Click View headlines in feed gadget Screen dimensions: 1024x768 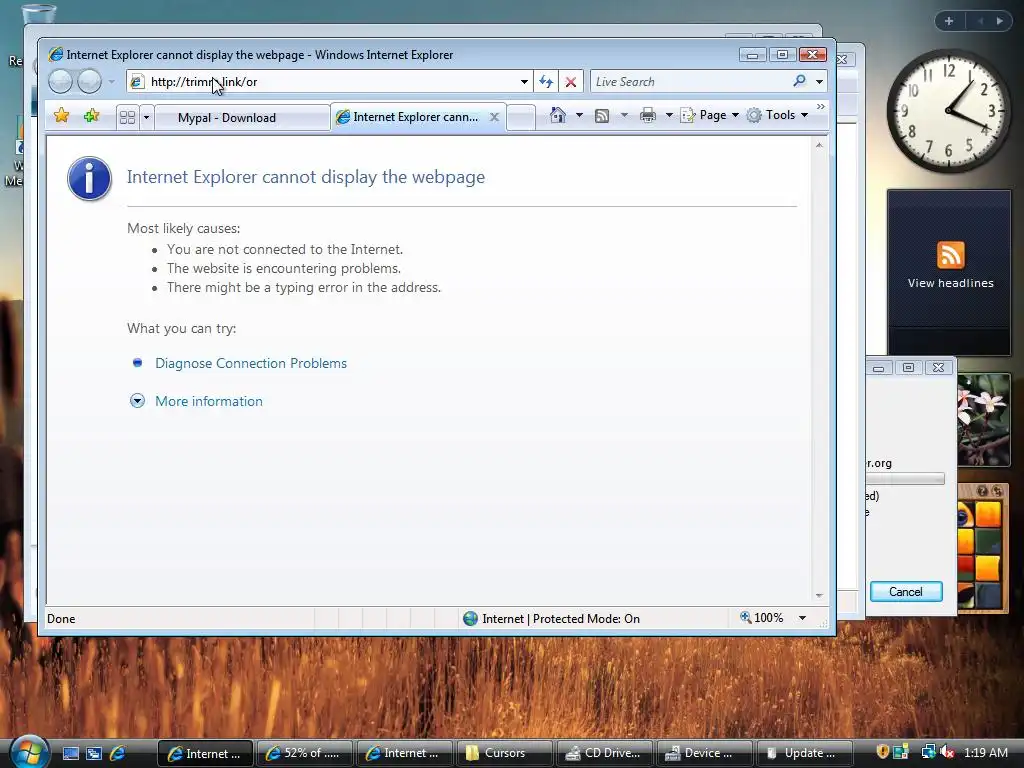(x=950, y=283)
